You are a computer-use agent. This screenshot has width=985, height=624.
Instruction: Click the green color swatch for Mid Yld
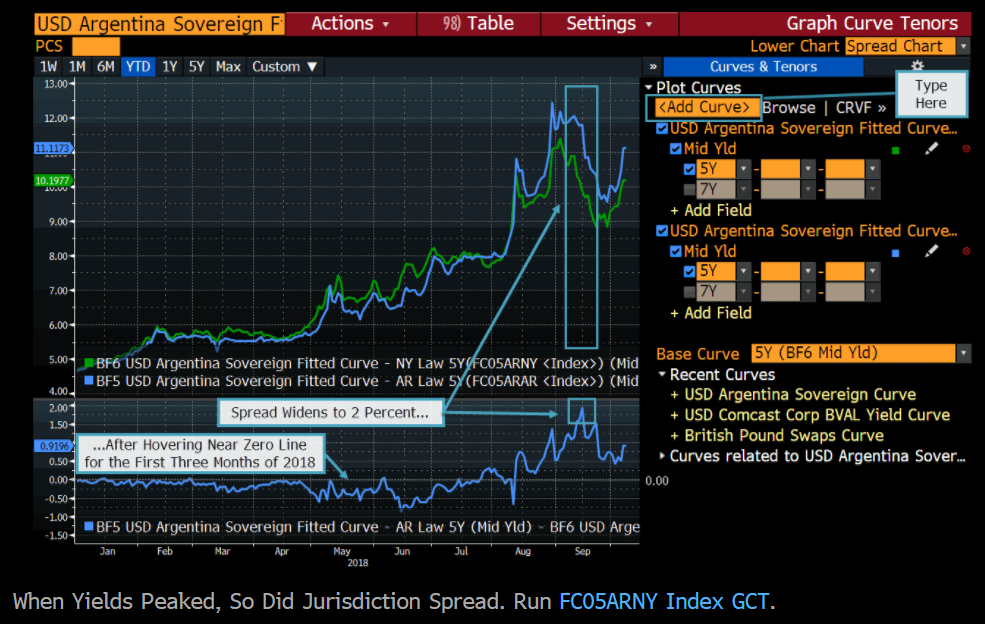(895, 150)
